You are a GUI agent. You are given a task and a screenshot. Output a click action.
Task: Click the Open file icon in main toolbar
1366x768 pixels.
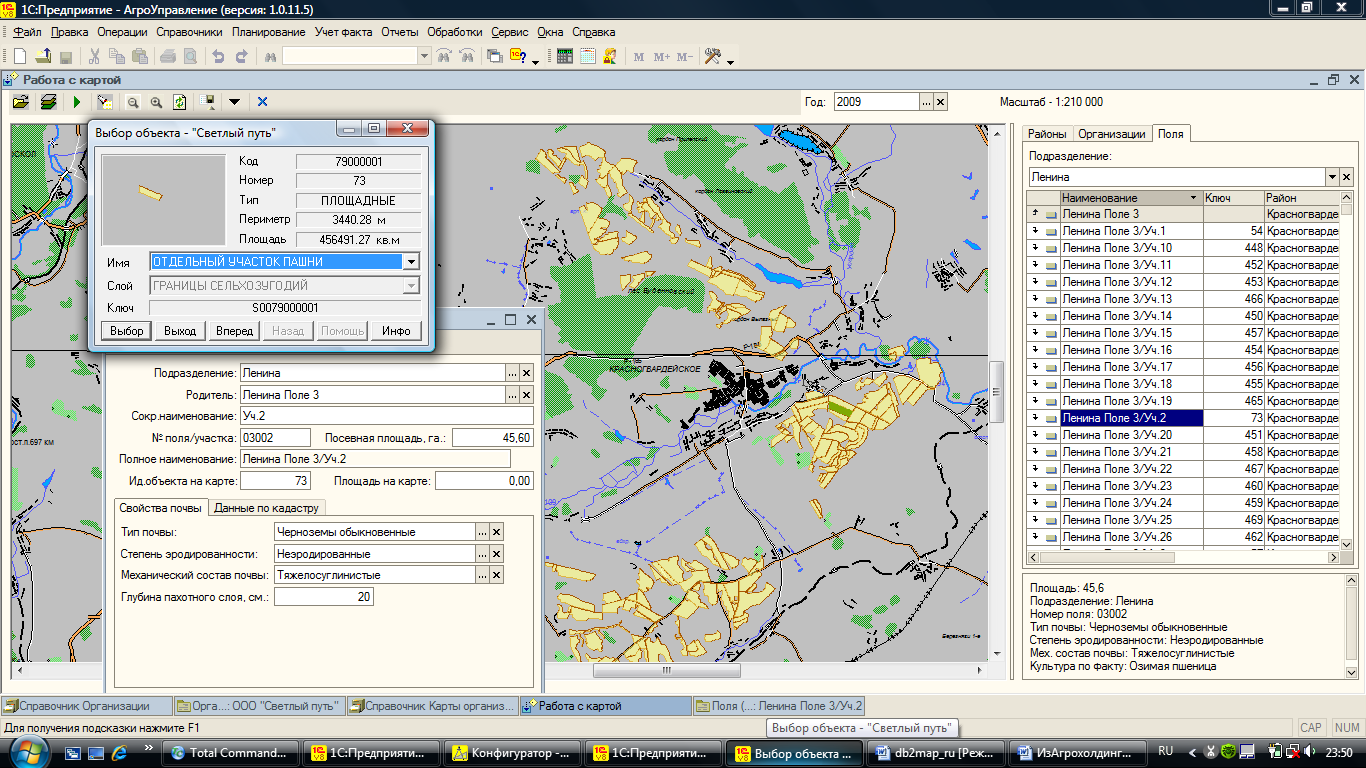click(x=42, y=56)
